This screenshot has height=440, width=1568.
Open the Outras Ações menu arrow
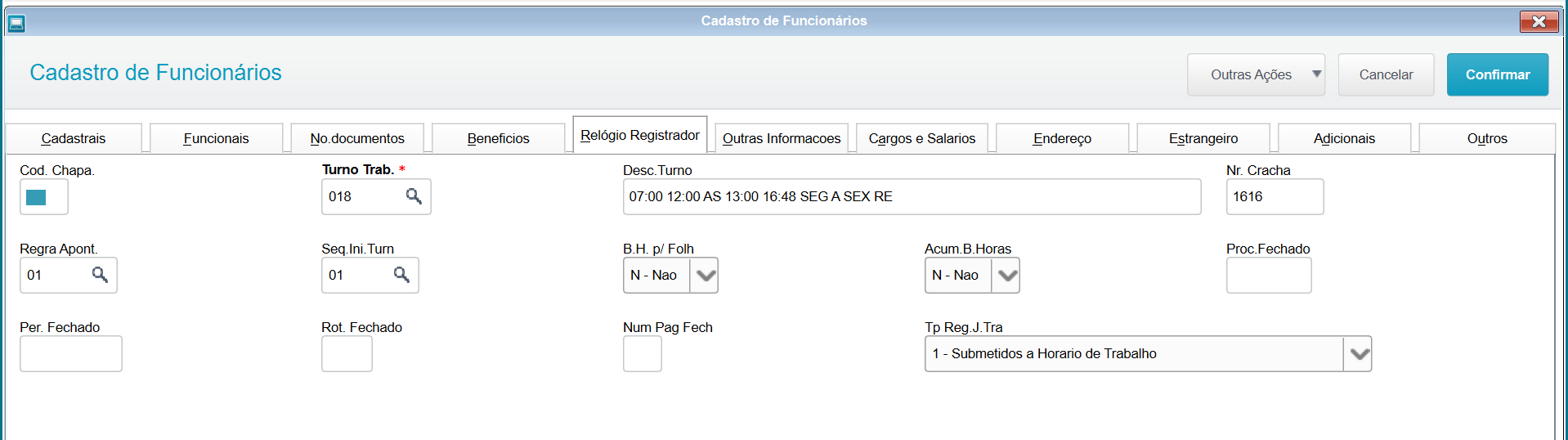pyautogui.click(x=1316, y=74)
